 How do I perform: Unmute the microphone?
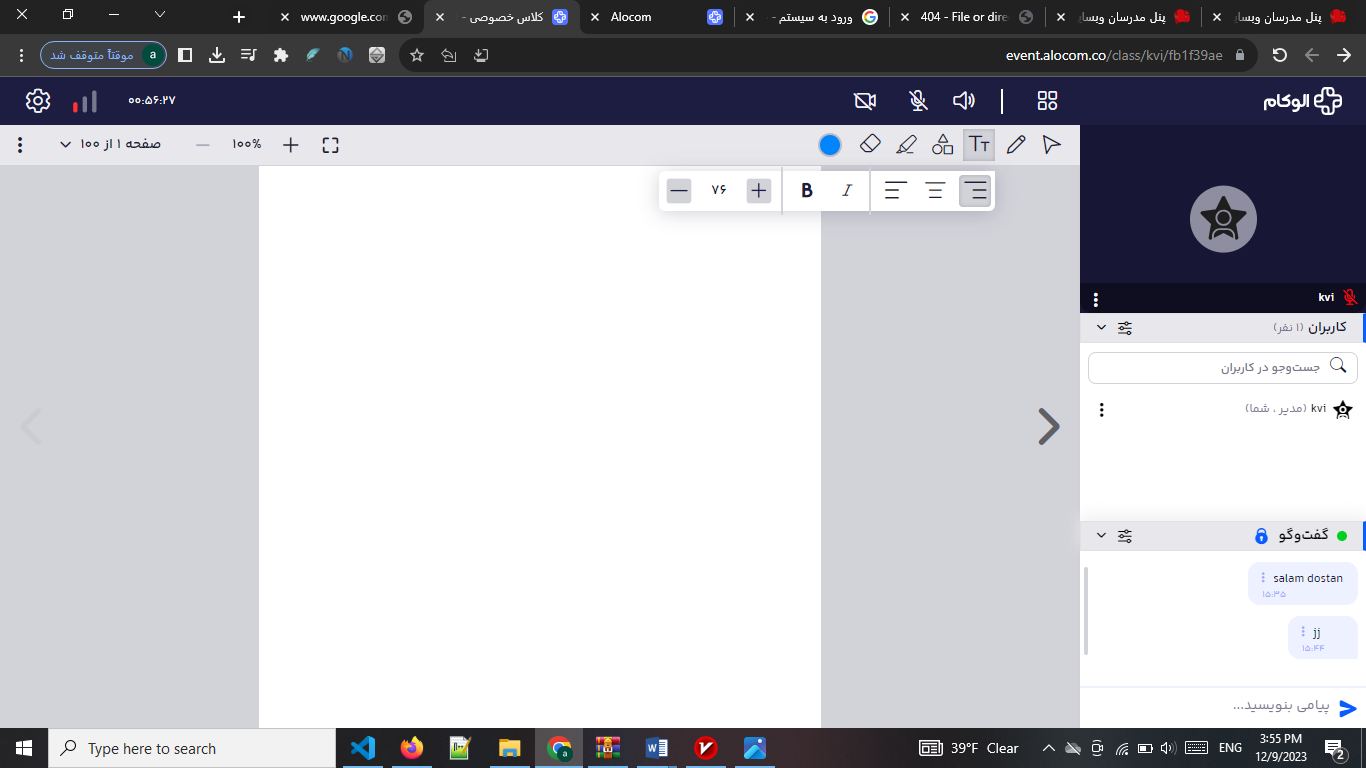click(x=918, y=101)
